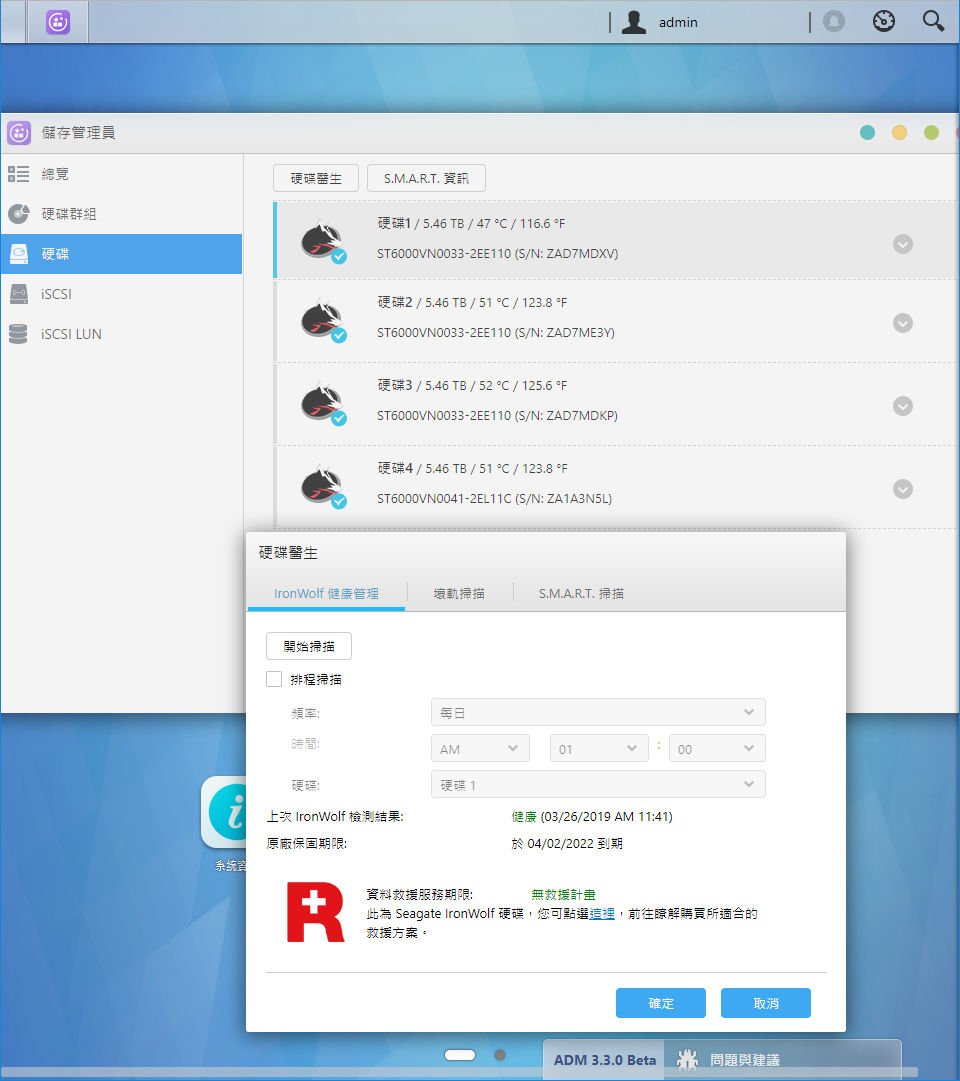Open the 硬碟 dropdown showing 硬碟 1
Screen dimensions: 960x1081
[598, 785]
